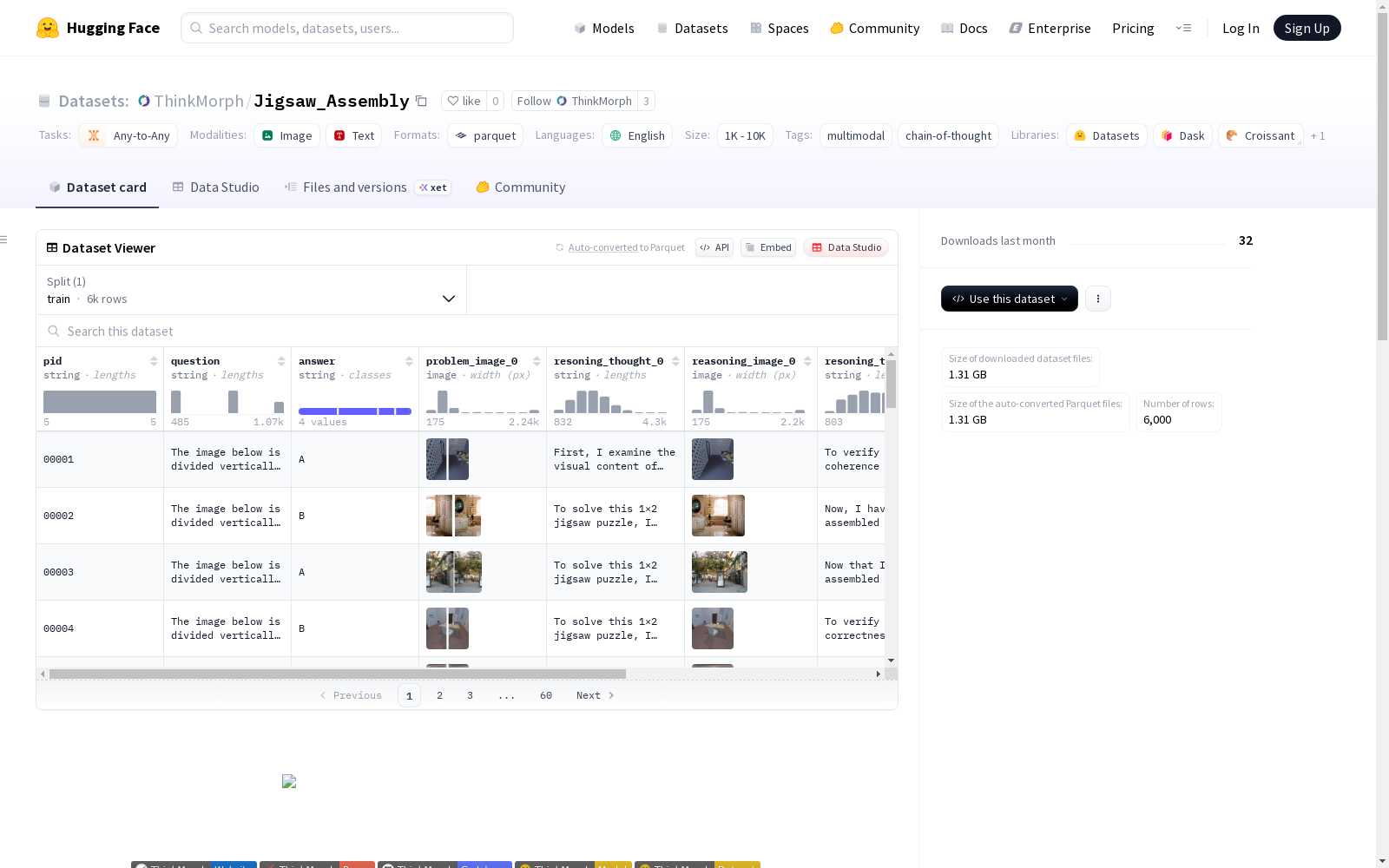Select the parquet format tag

pos(485,135)
